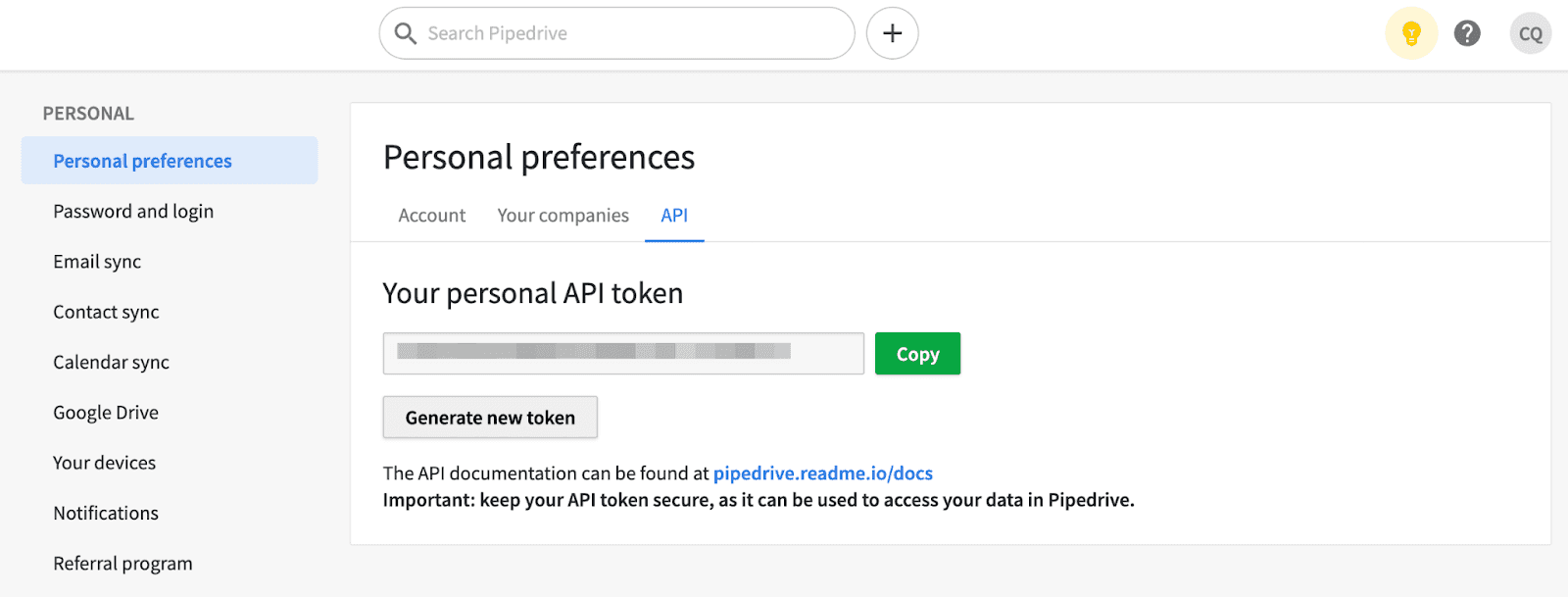This screenshot has height=597, width=1568.
Task: Click the magnifier icon in search bar
Action: pos(405,33)
